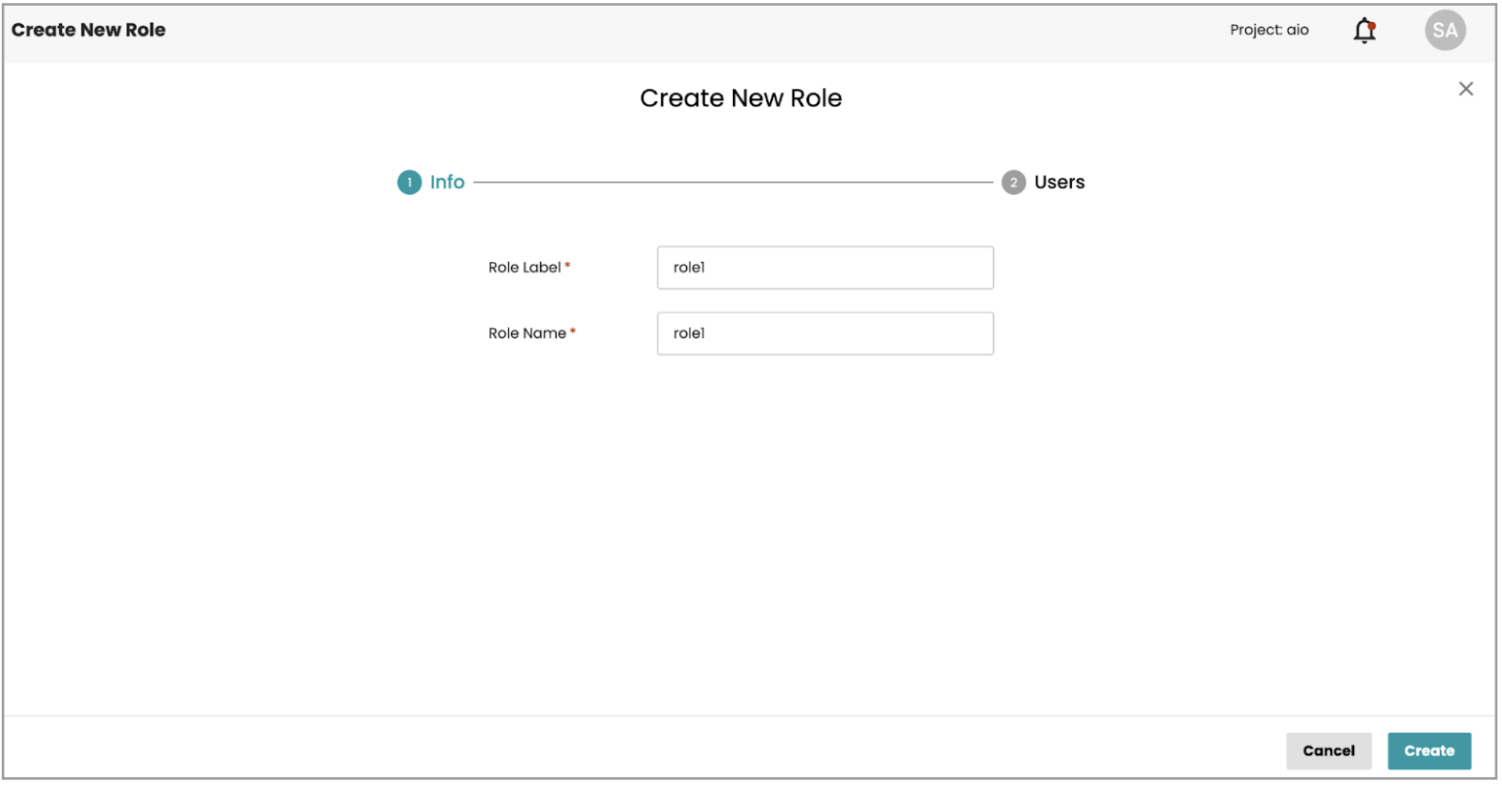This screenshot has height=786, width=1502.
Task: Open the notifications bell icon
Action: 1364,30
